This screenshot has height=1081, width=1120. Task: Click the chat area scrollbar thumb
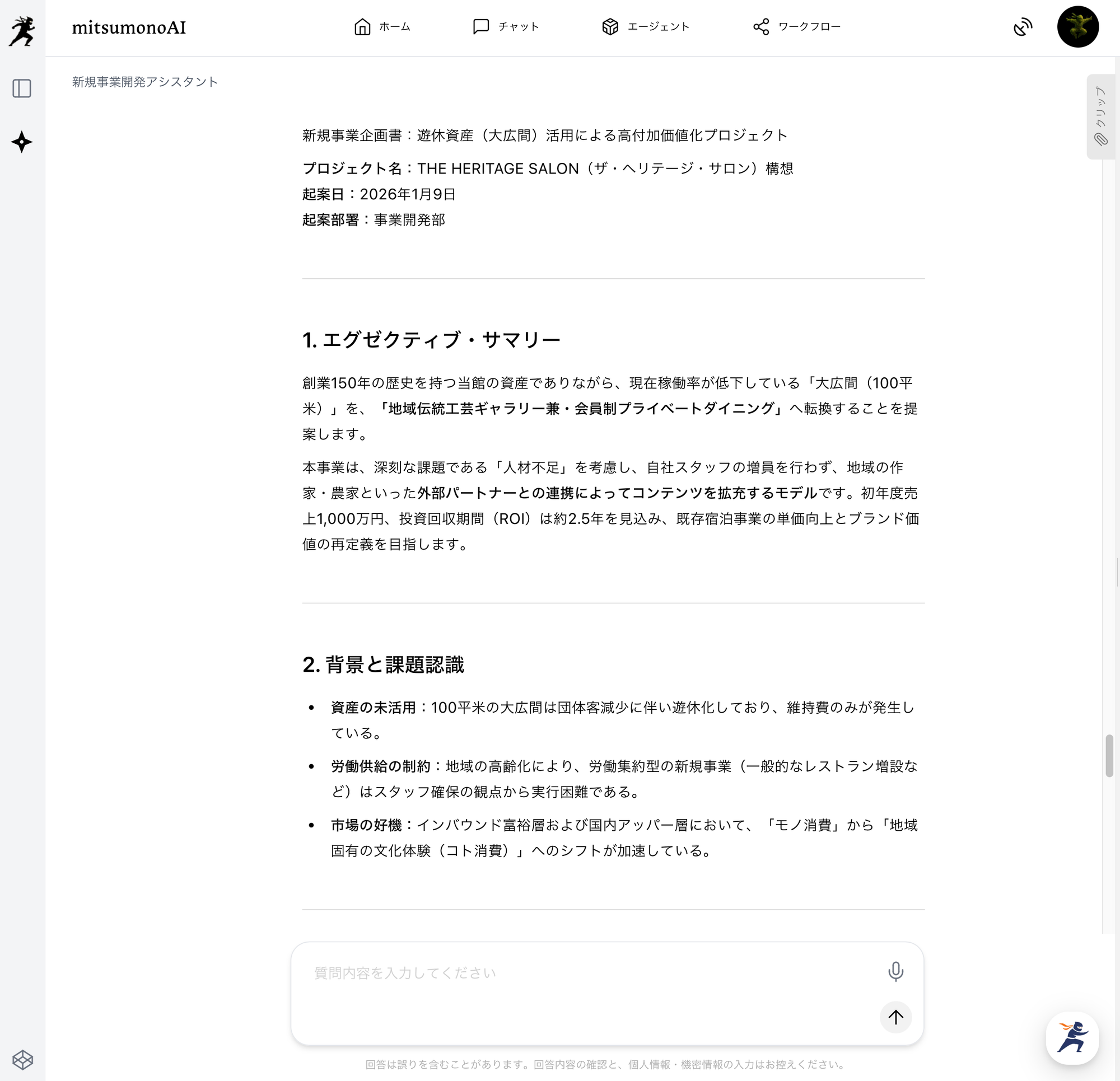[1109, 755]
